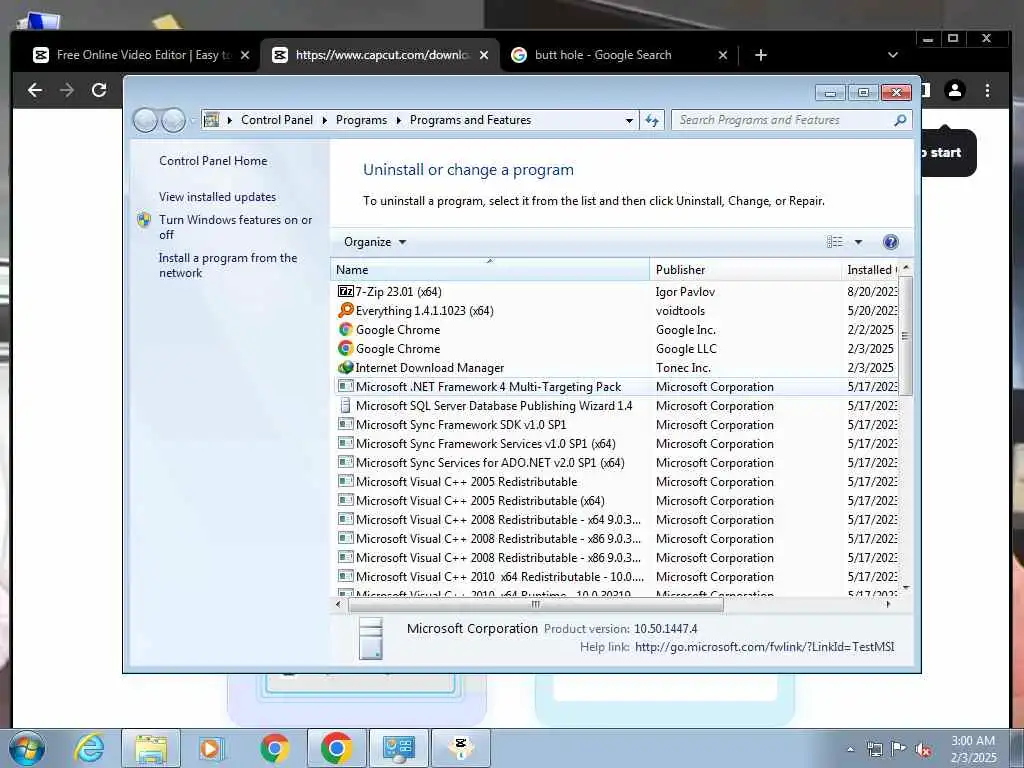This screenshot has width=1024, height=768.
Task: Select Microsoft Sync Framework Services v1.0 SP1 (x64)
Action: point(485,443)
